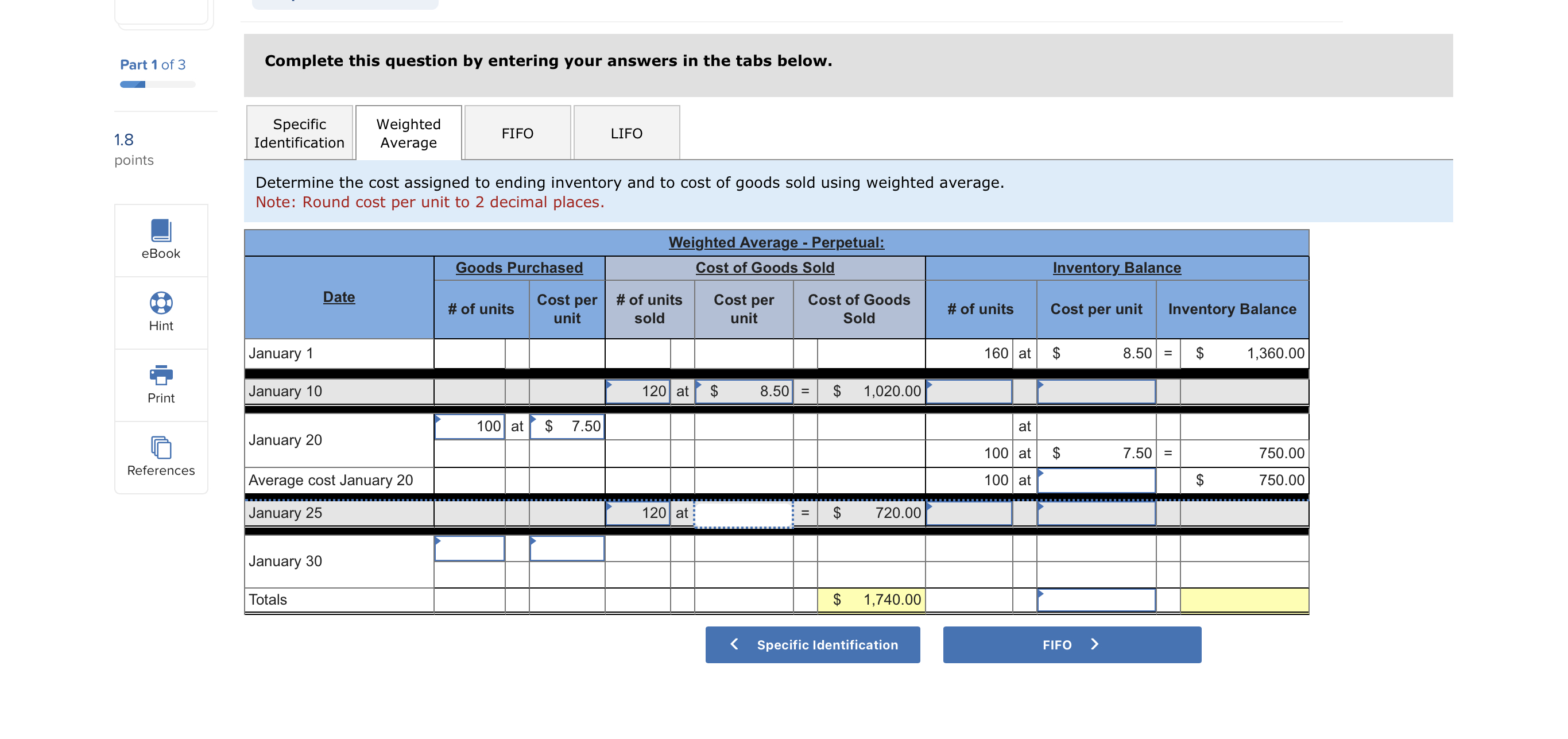Screen dimensions: 1568x739
Task: Click January 25 units sold field
Action: tap(637, 513)
